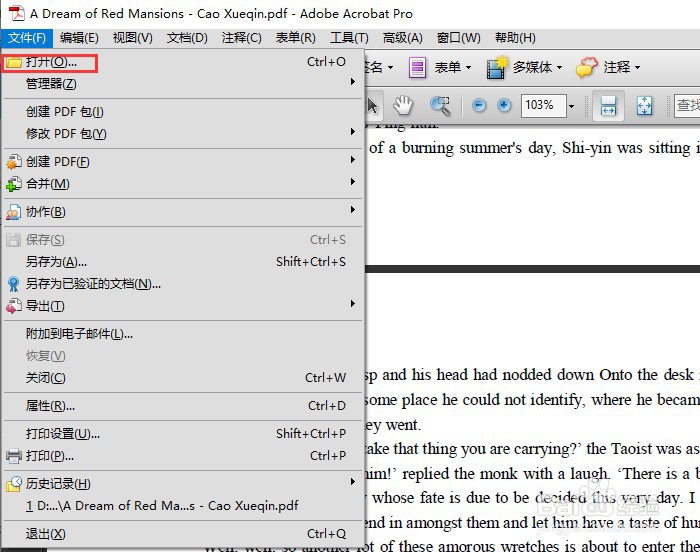The image size is (700, 552).
Task: Choose 附加到电子邮件(L)... entry
Action: click(182, 334)
